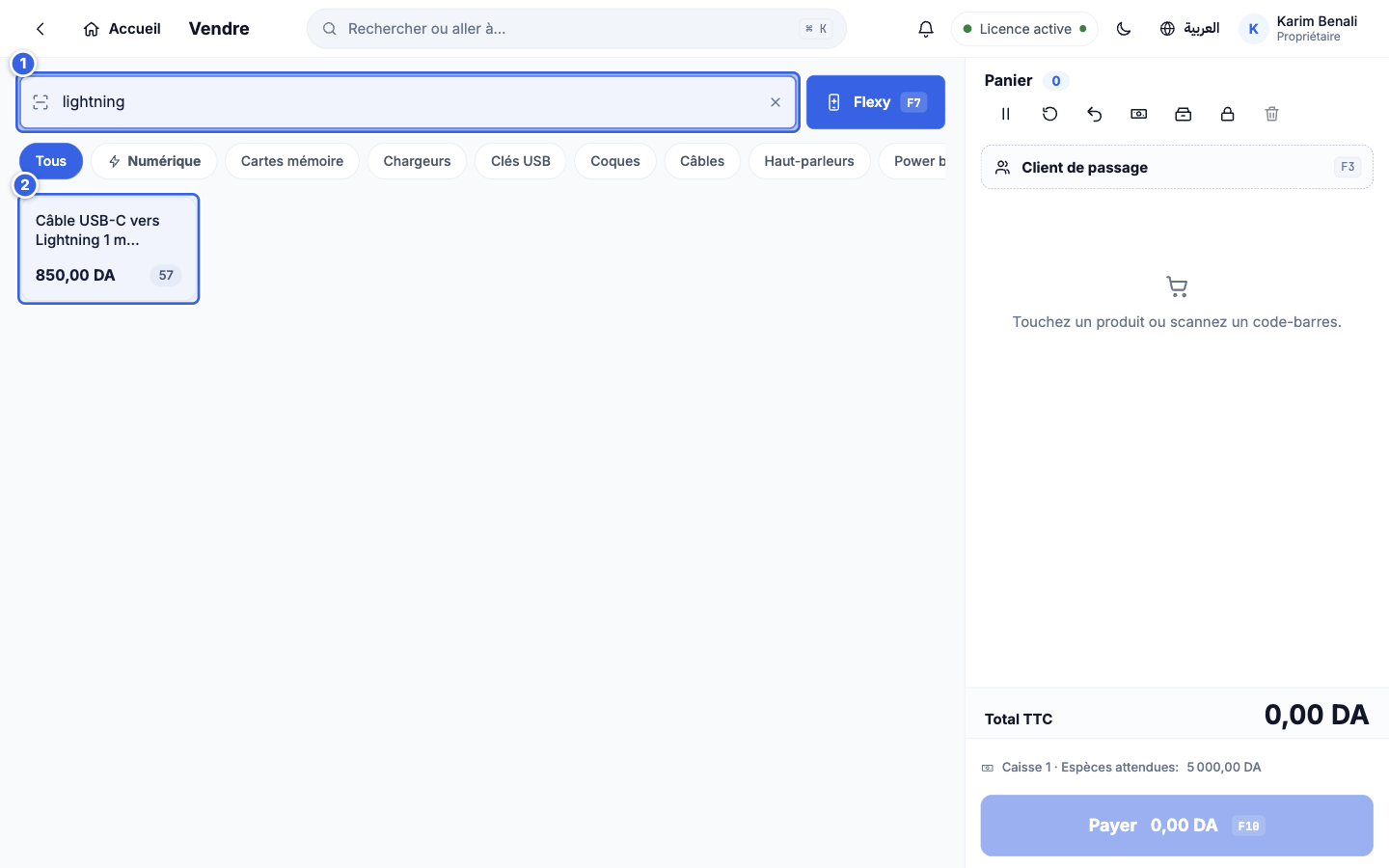Click the Payer 0,00 DA button
This screenshot has width=1389, height=868.
1177,826
